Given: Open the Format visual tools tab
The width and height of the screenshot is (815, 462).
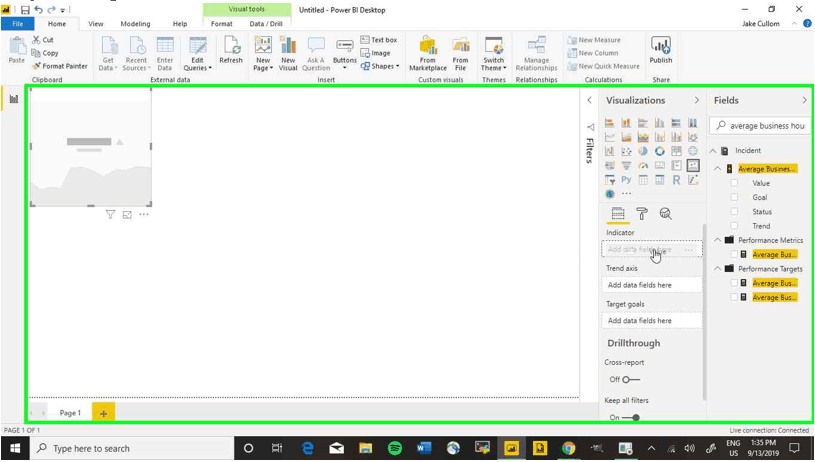Looking at the screenshot, I should 221,24.
